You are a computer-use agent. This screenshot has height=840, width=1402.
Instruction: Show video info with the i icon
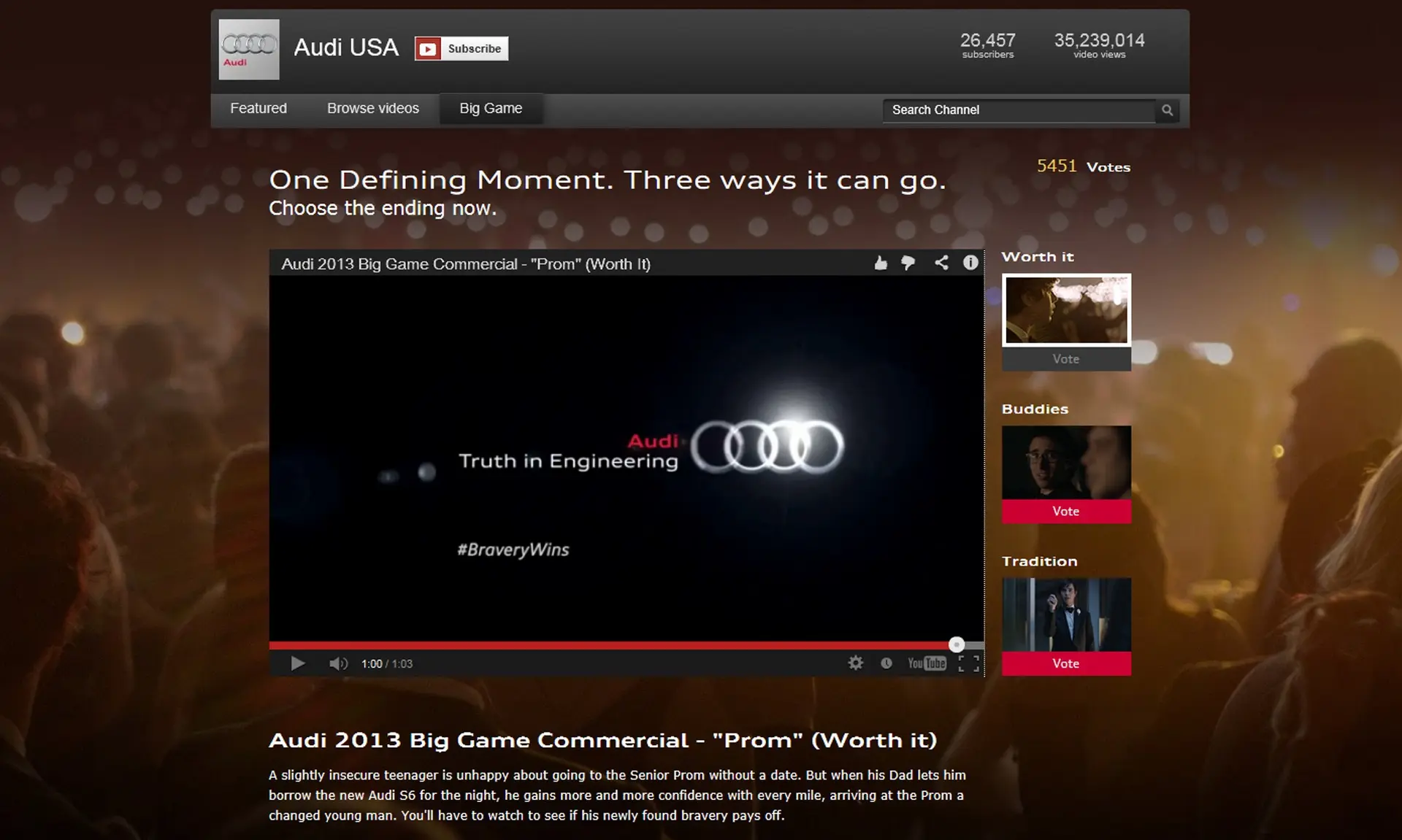[x=970, y=263]
